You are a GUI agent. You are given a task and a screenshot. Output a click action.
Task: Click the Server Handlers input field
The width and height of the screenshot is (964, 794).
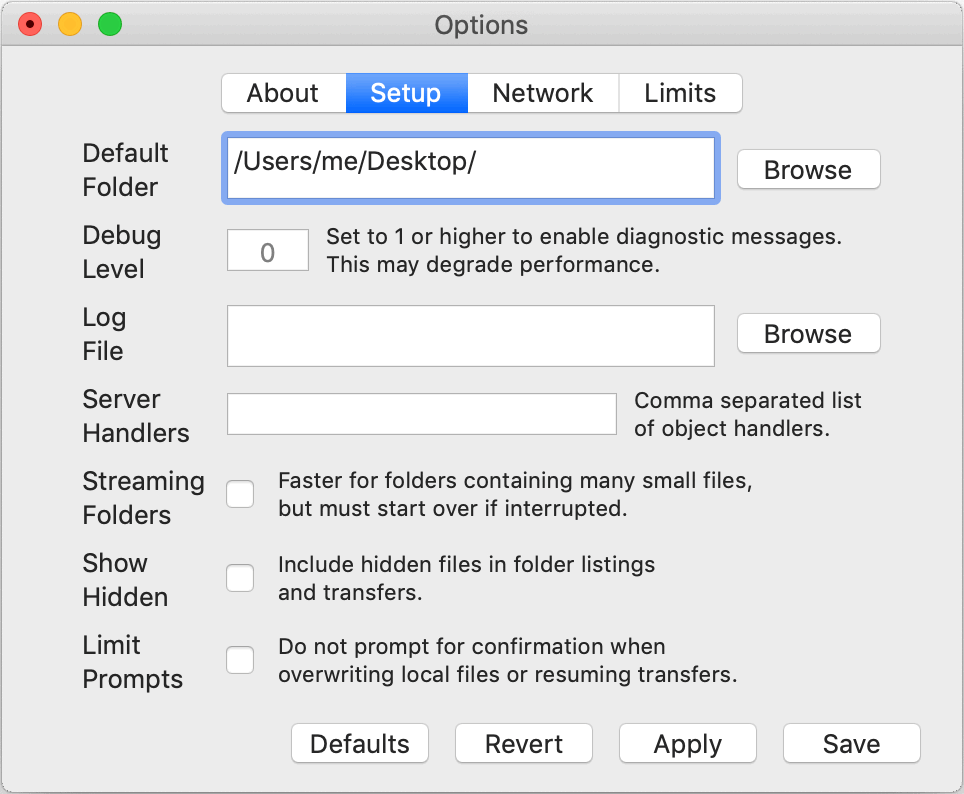[x=421, y=414]
